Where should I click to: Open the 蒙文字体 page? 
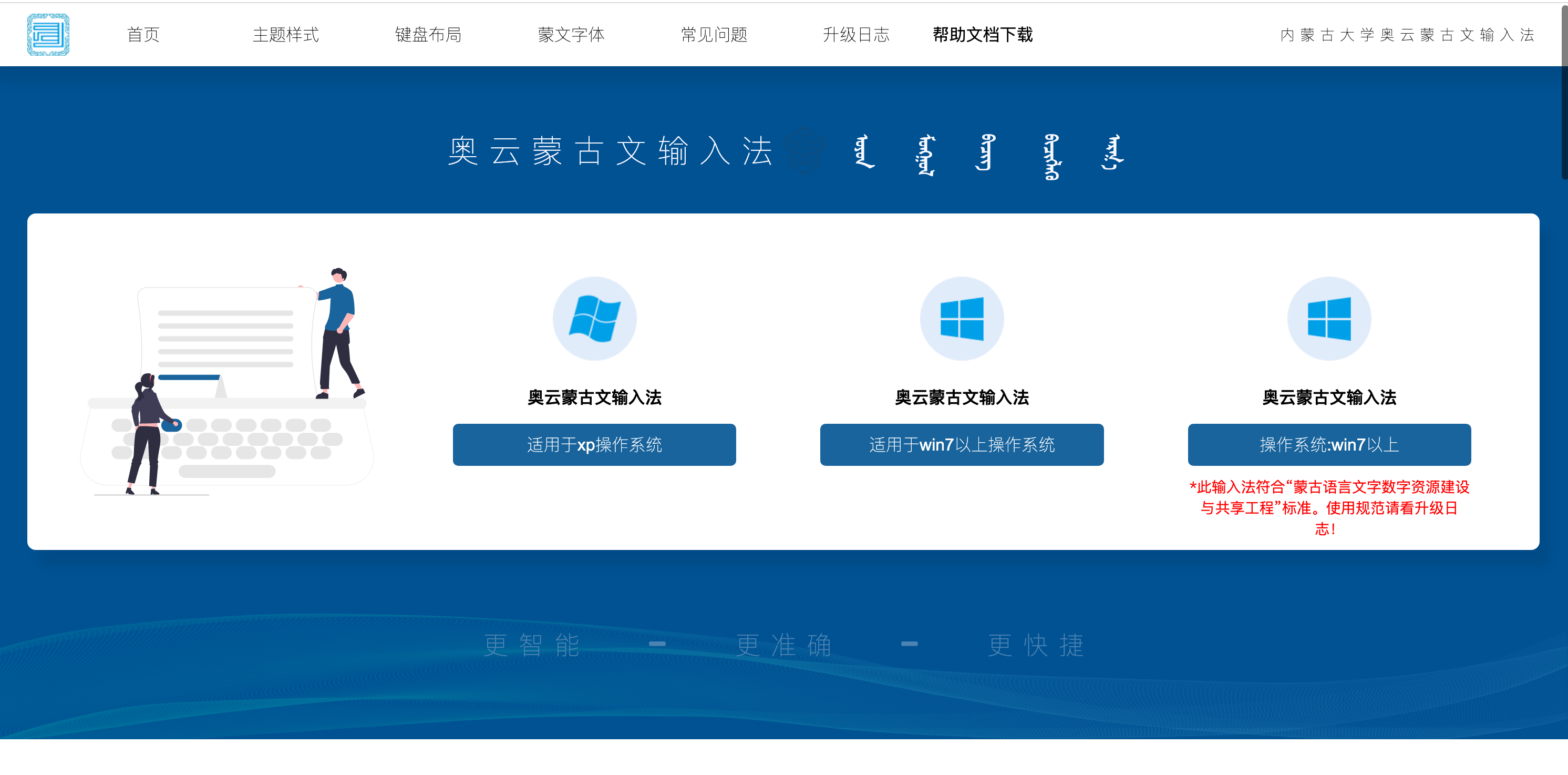571,35
